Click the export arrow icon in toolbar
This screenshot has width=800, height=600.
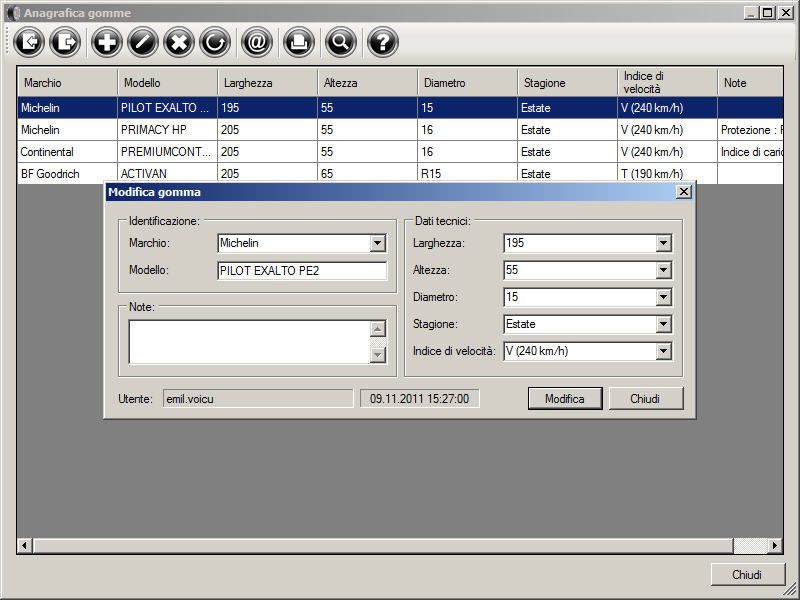coord(65,42)
